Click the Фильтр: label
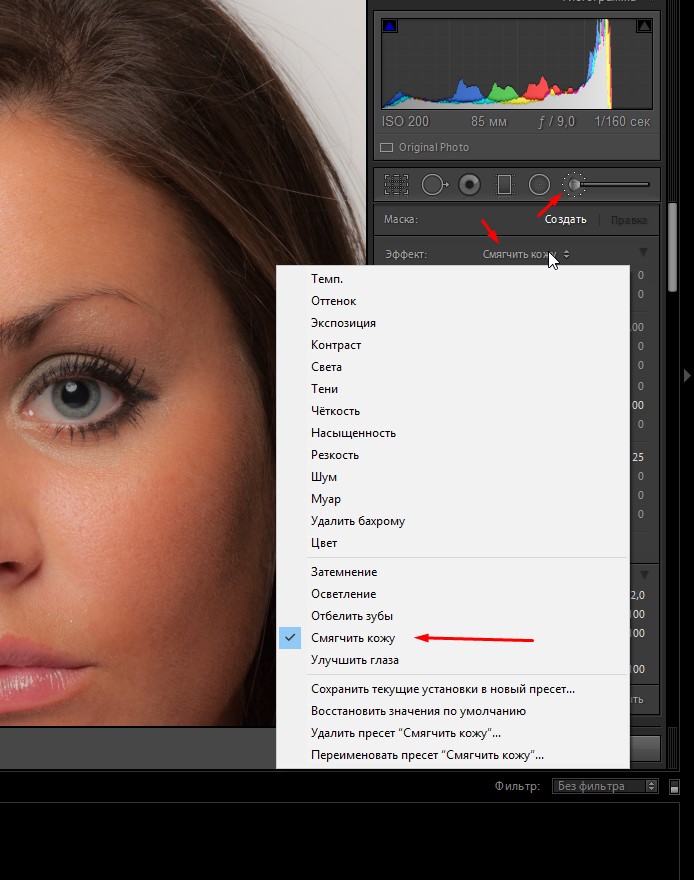Viewport: 694px width, 880px height. [517, 786]
